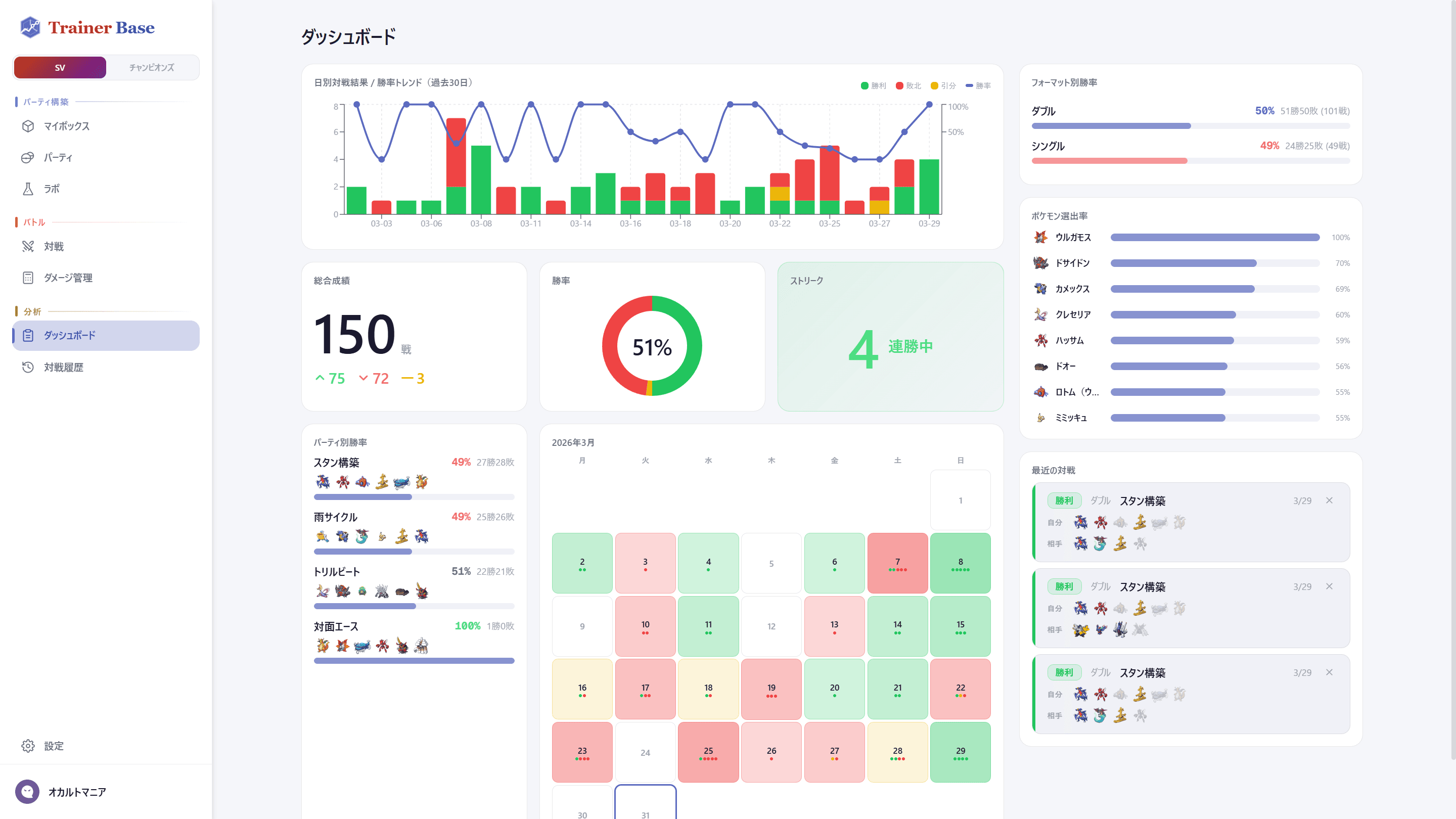Click the Trainer Base logo icon
1456x819 pixels.
(x=30, y=27)
